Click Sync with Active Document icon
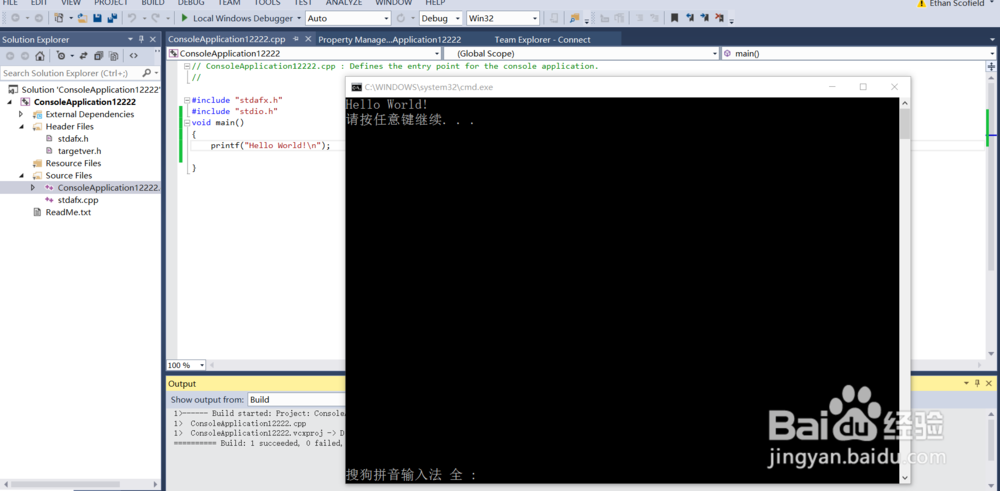 (x=84, y=56)
